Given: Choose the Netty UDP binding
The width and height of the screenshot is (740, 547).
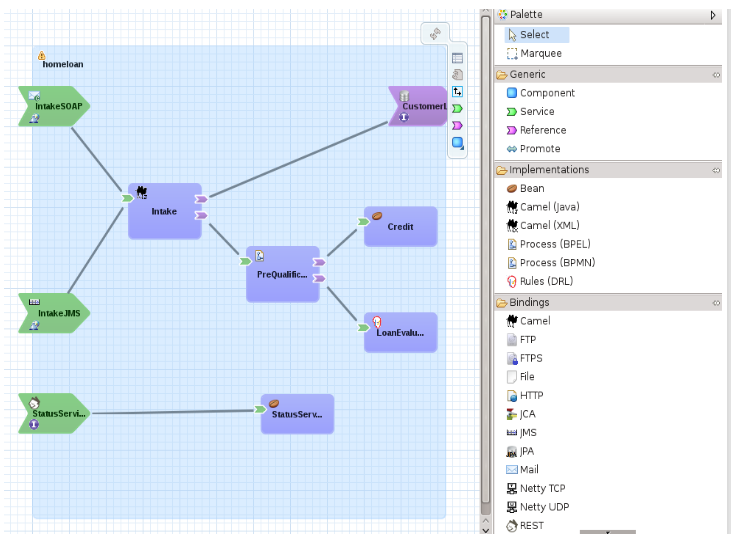Looking at the screenshot, I should tap(538, 507).
